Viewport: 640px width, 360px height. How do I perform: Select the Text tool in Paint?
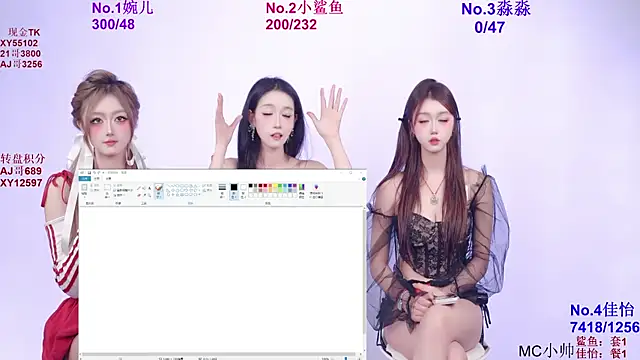tap(149, 188)
